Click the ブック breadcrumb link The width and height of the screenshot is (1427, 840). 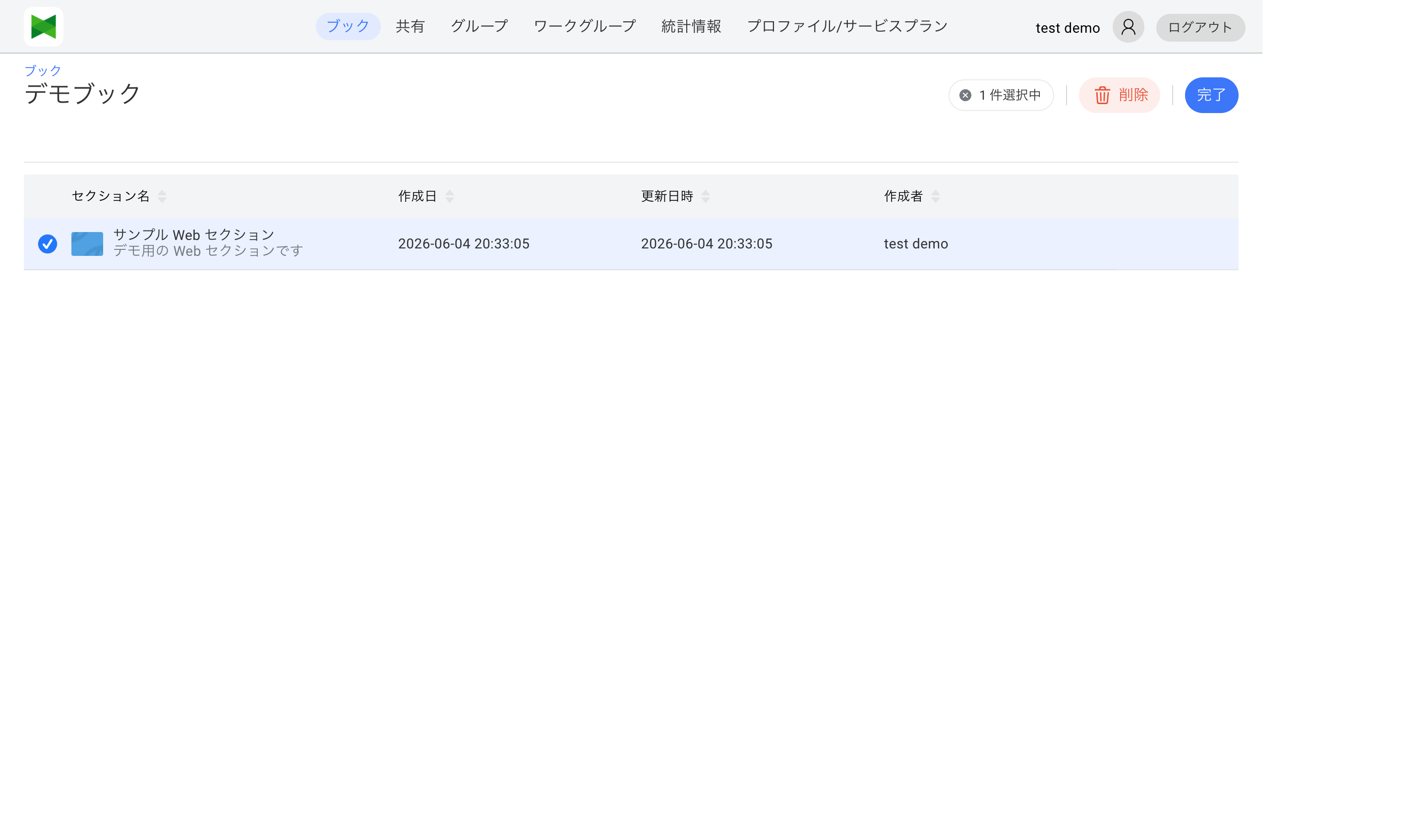pyautogui.click(x=43, y=71)
